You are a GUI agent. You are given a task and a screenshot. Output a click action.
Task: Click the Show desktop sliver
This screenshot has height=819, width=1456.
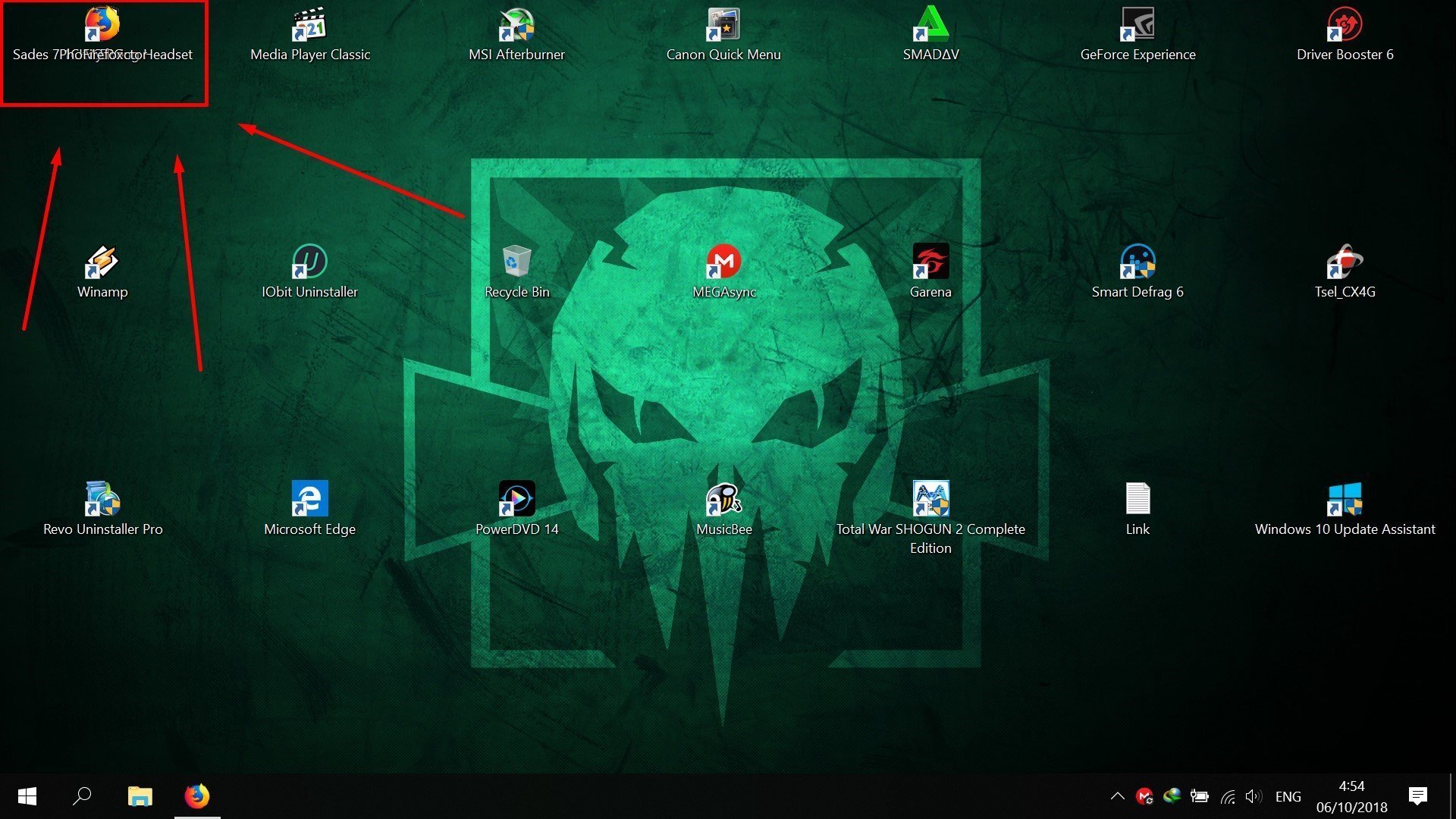1452,796
